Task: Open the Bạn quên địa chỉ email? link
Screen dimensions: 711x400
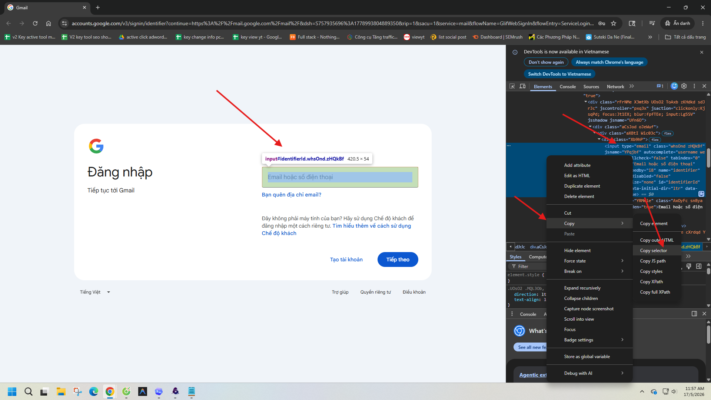Action: 291,195
